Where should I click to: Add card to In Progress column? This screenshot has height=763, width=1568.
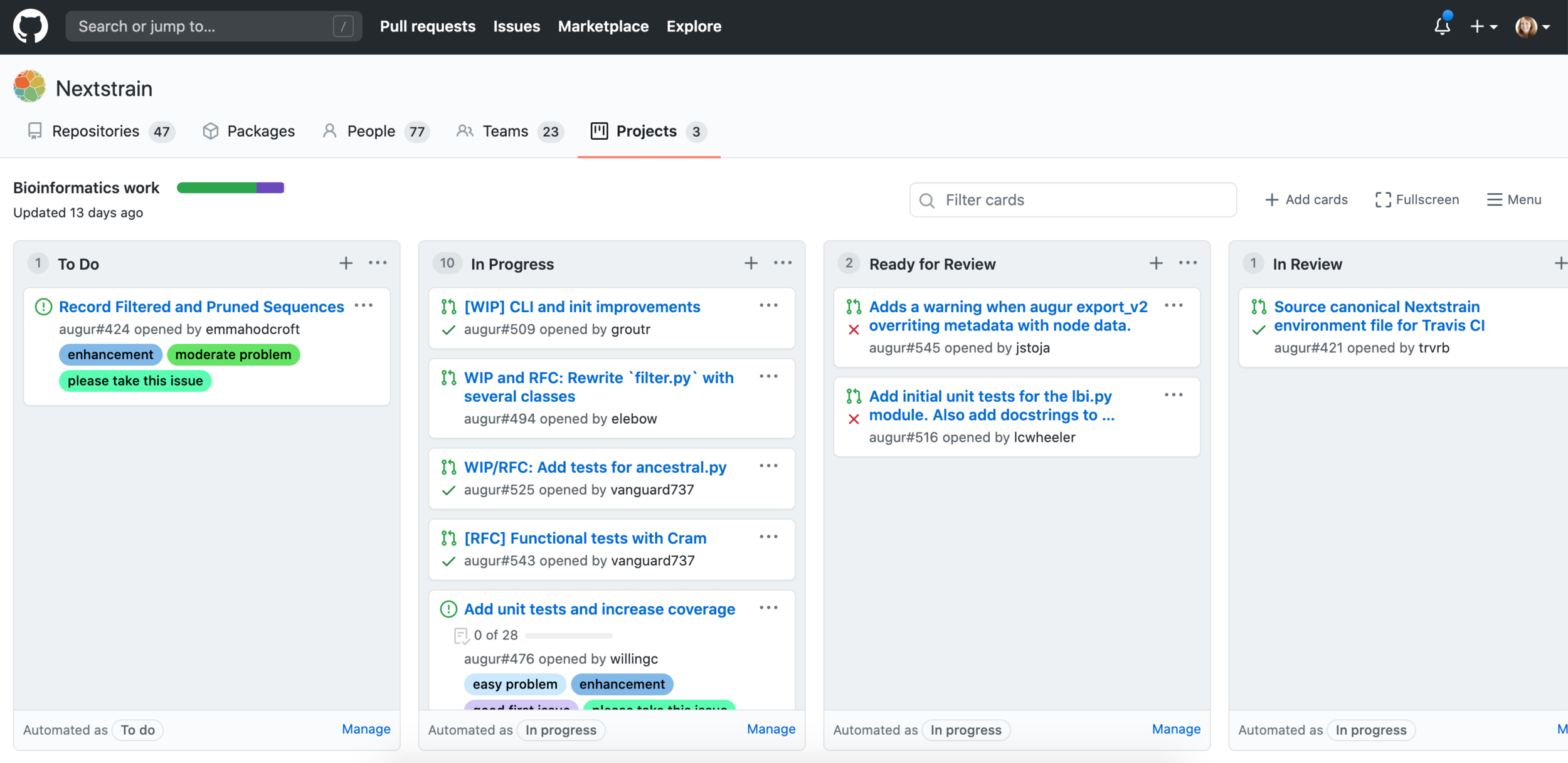point(751,263)
